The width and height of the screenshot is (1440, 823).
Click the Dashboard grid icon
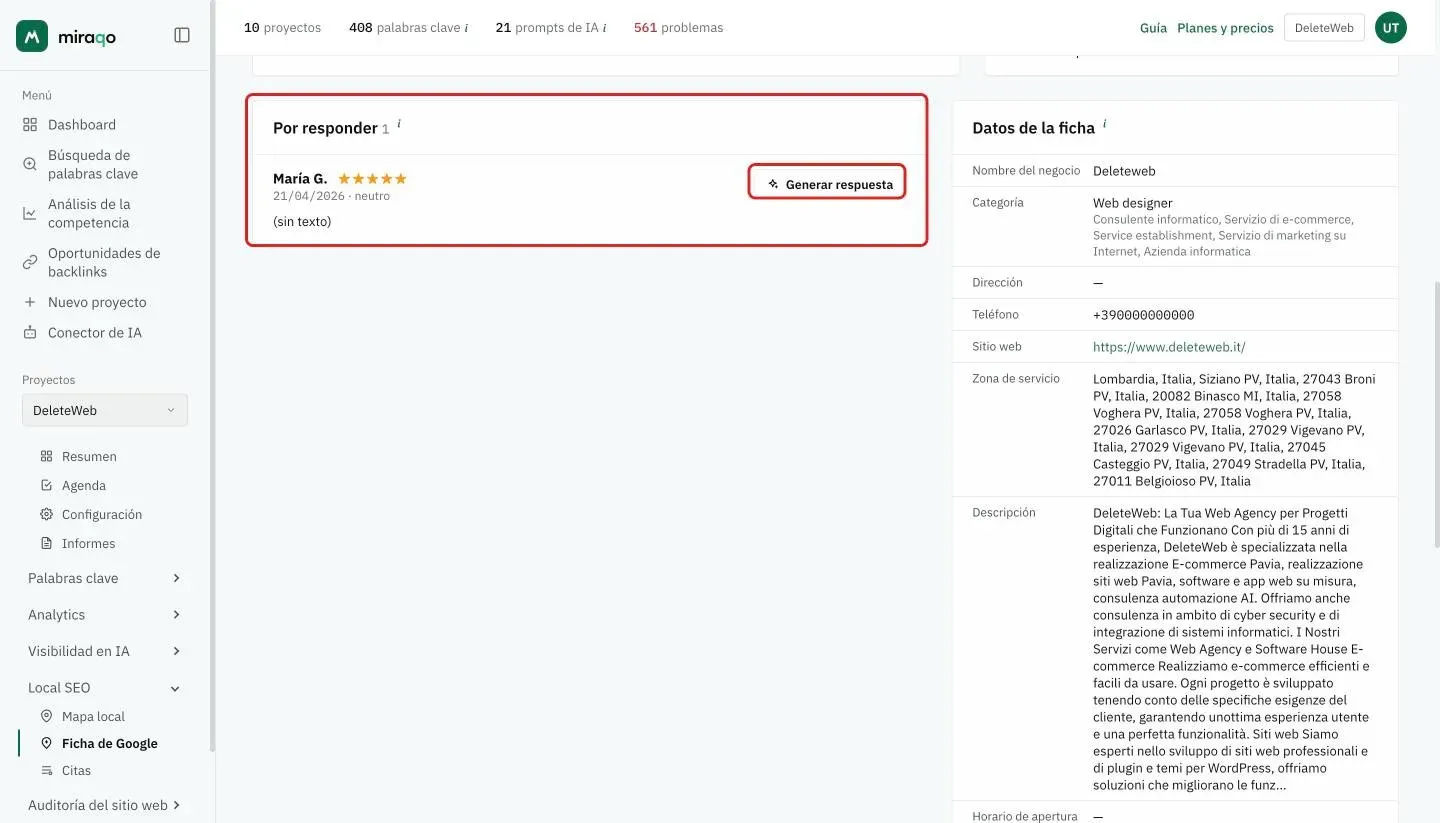click(30, 125)
